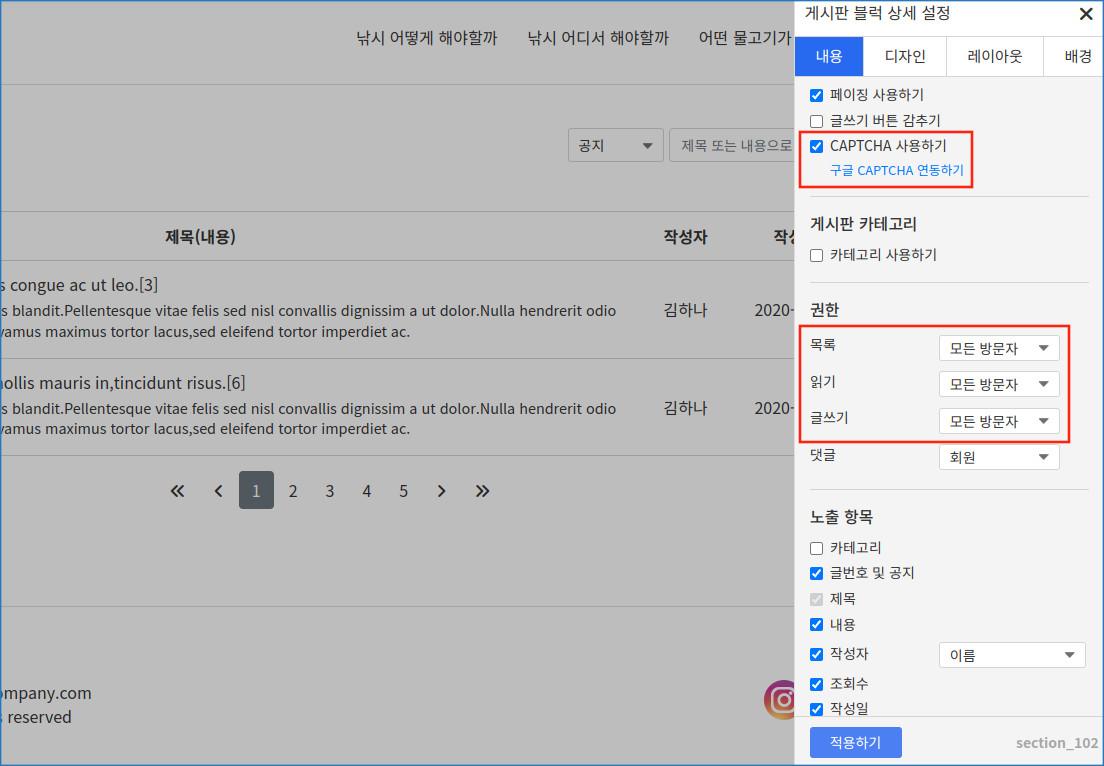
Task: Click the 적용하기 button
Action: point(855,742)
